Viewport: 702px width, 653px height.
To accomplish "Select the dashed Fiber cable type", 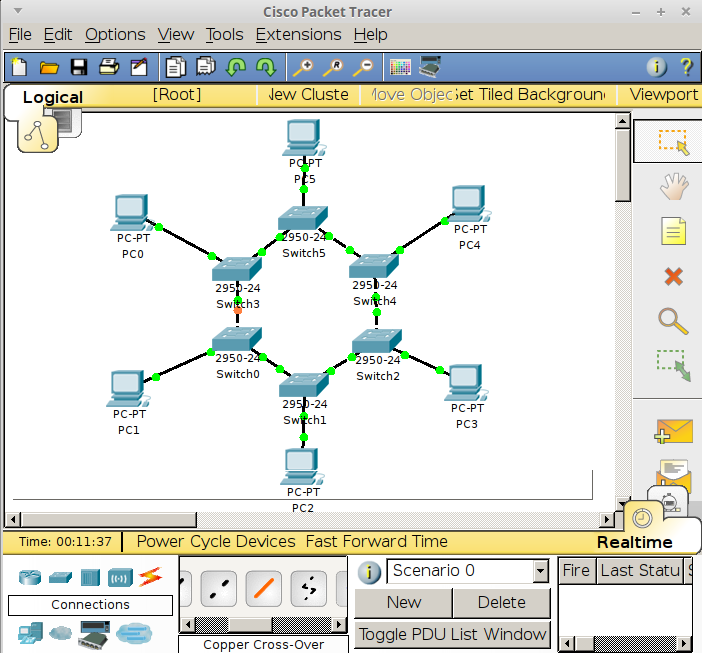I will pos(308,589).
